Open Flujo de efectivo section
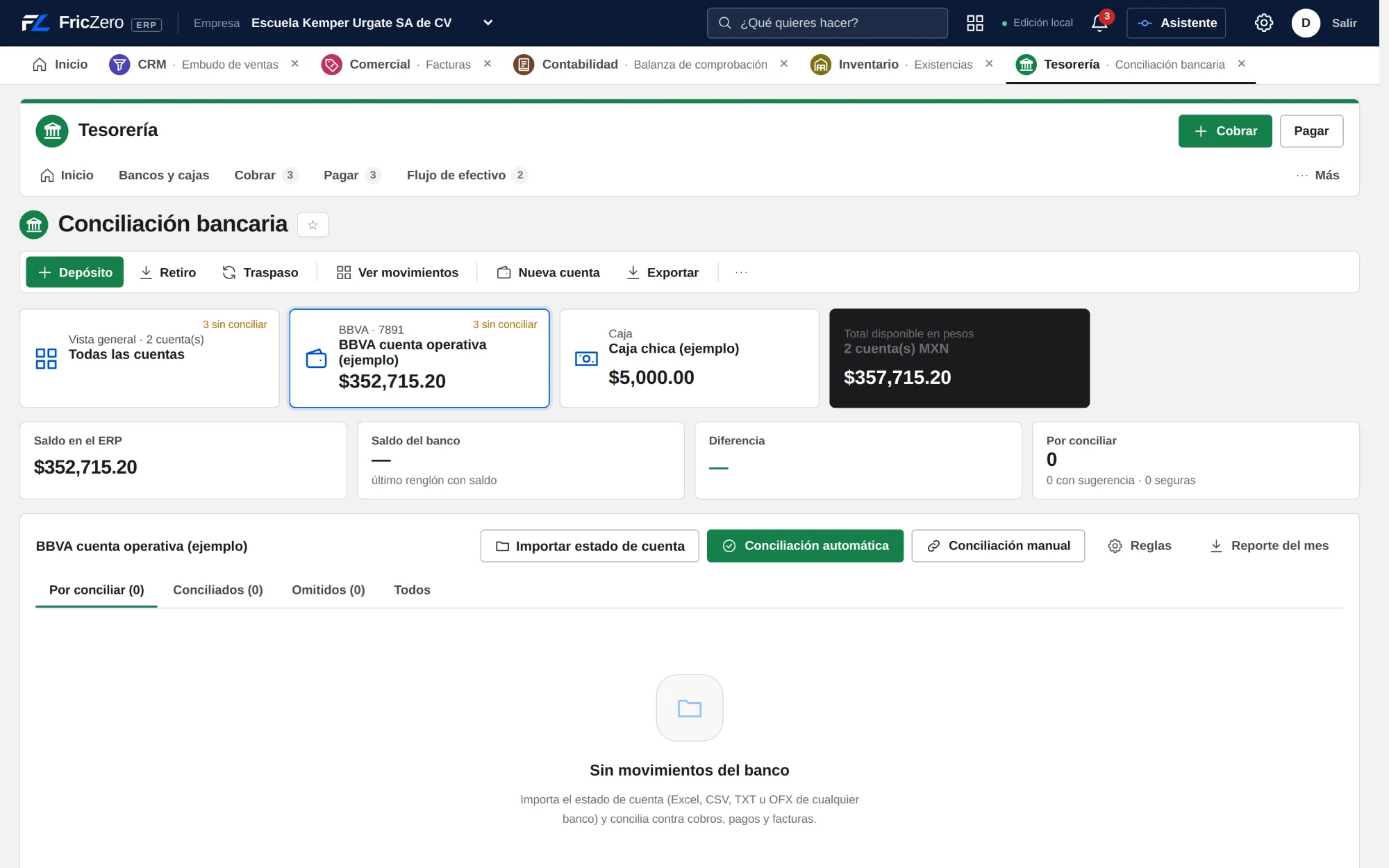Screen dimensions: 1389x868 (467, 175)
